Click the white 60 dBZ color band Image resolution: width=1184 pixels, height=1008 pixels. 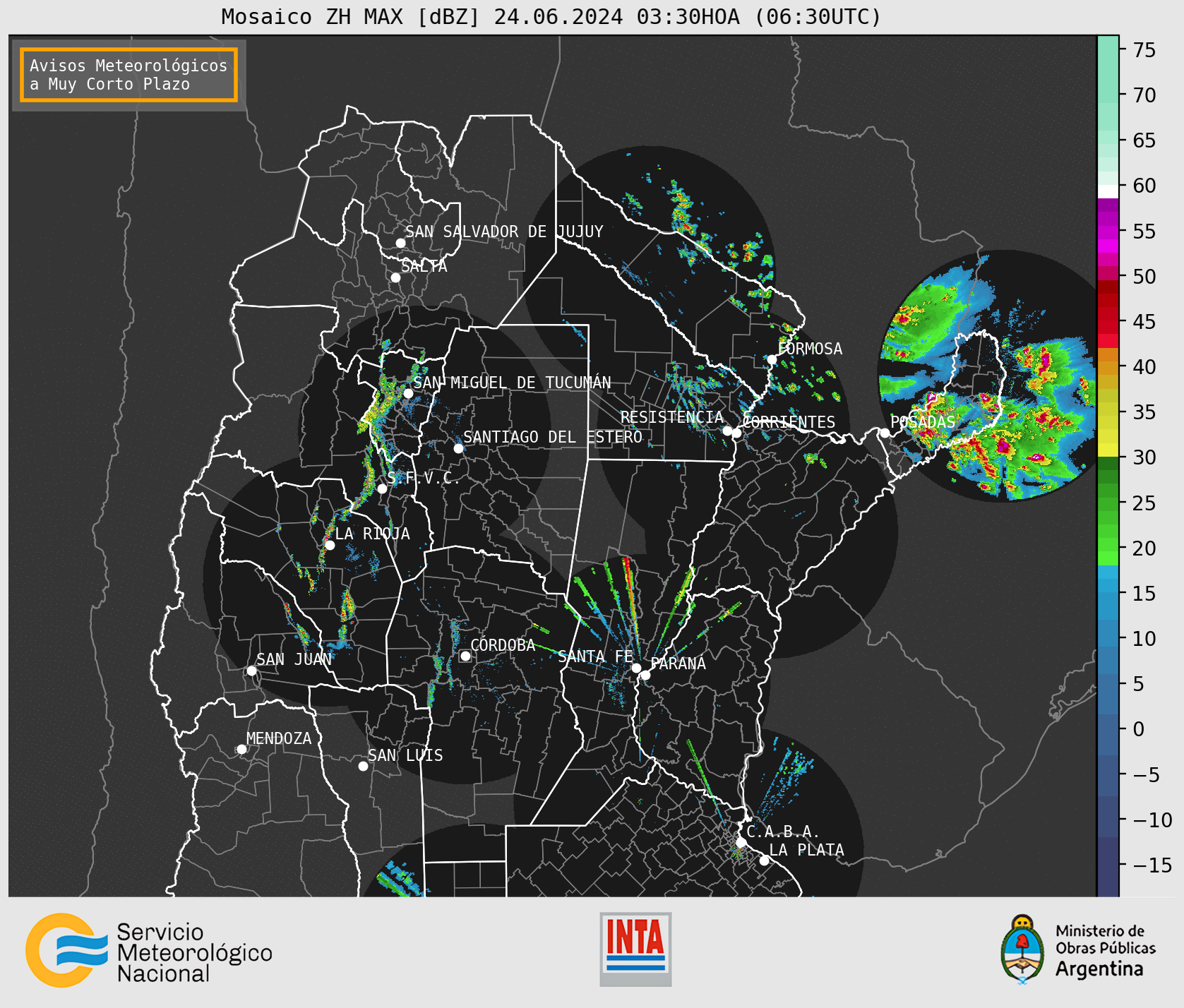point(1108,191)
